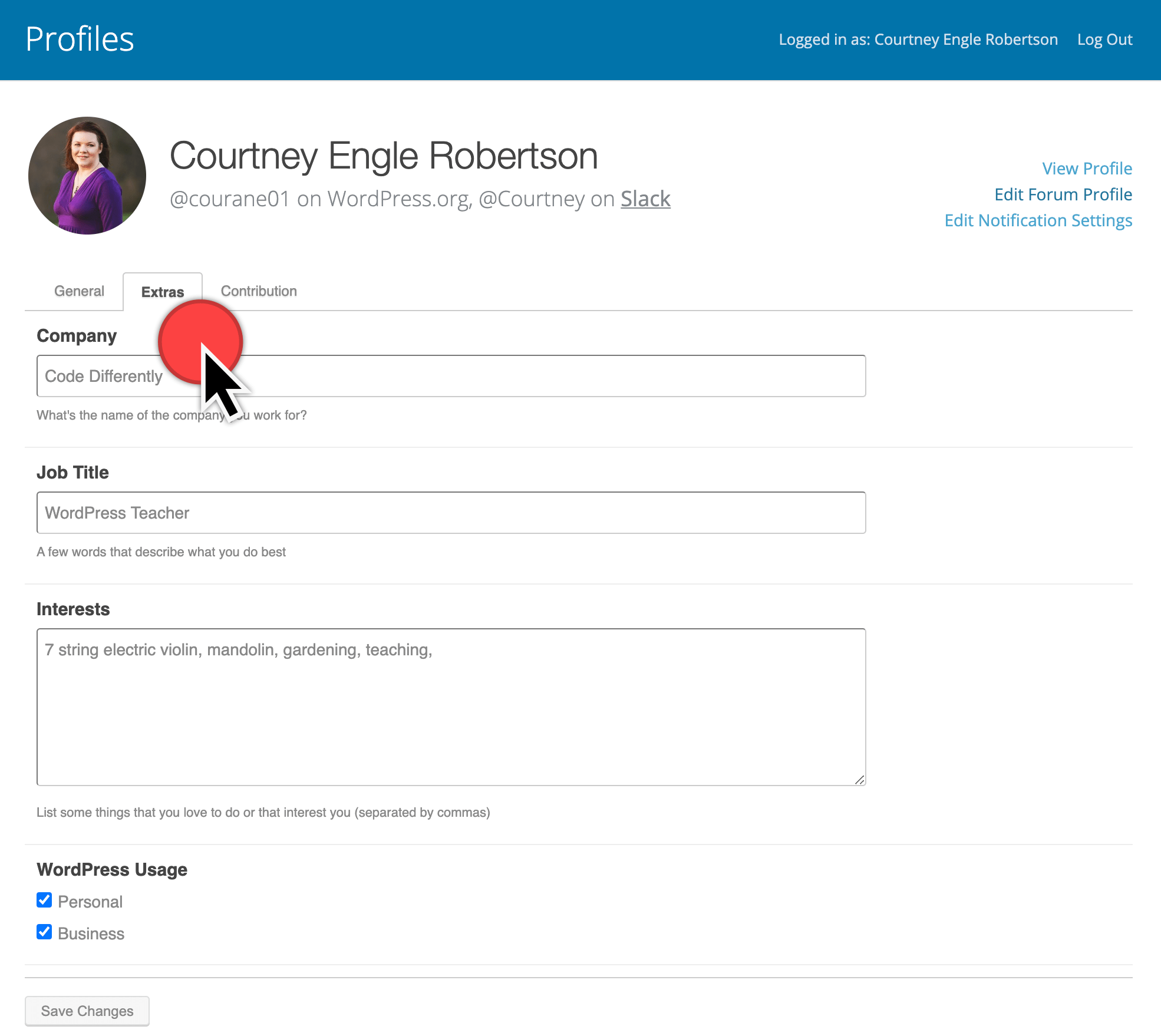
Task: Click the Business checkbox label text
Action: point(91,933)
